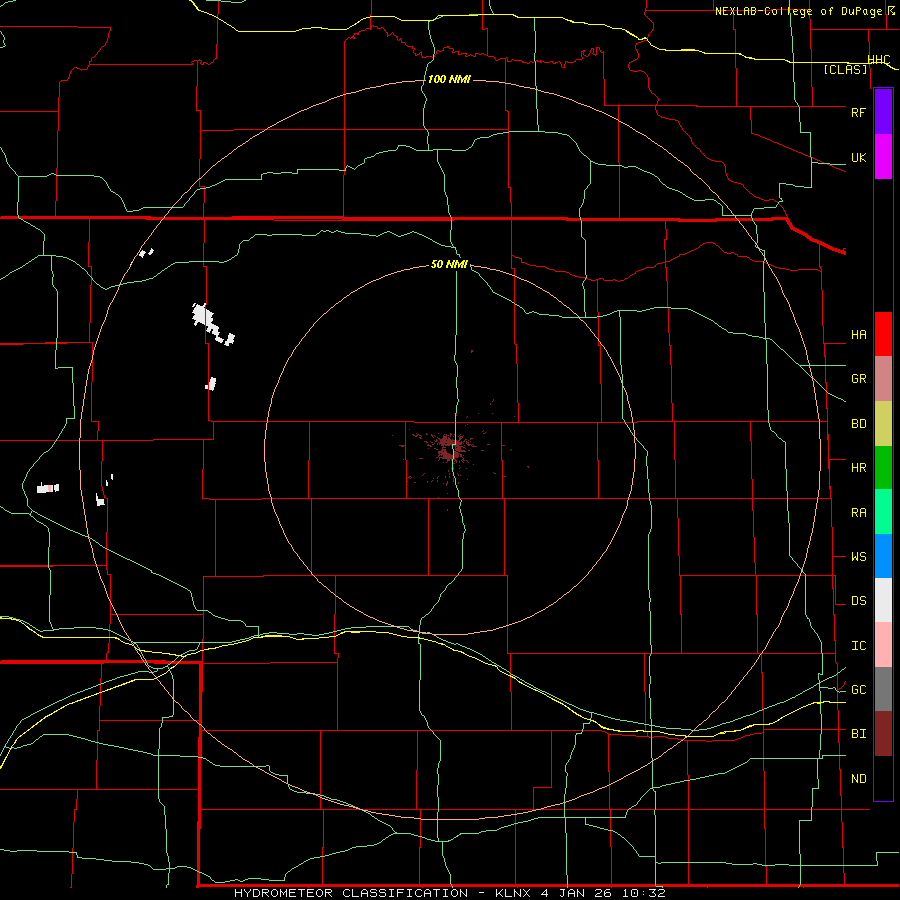Click the [CLAS] units label
The image size is (900, 900).
[x=845, y=69]
